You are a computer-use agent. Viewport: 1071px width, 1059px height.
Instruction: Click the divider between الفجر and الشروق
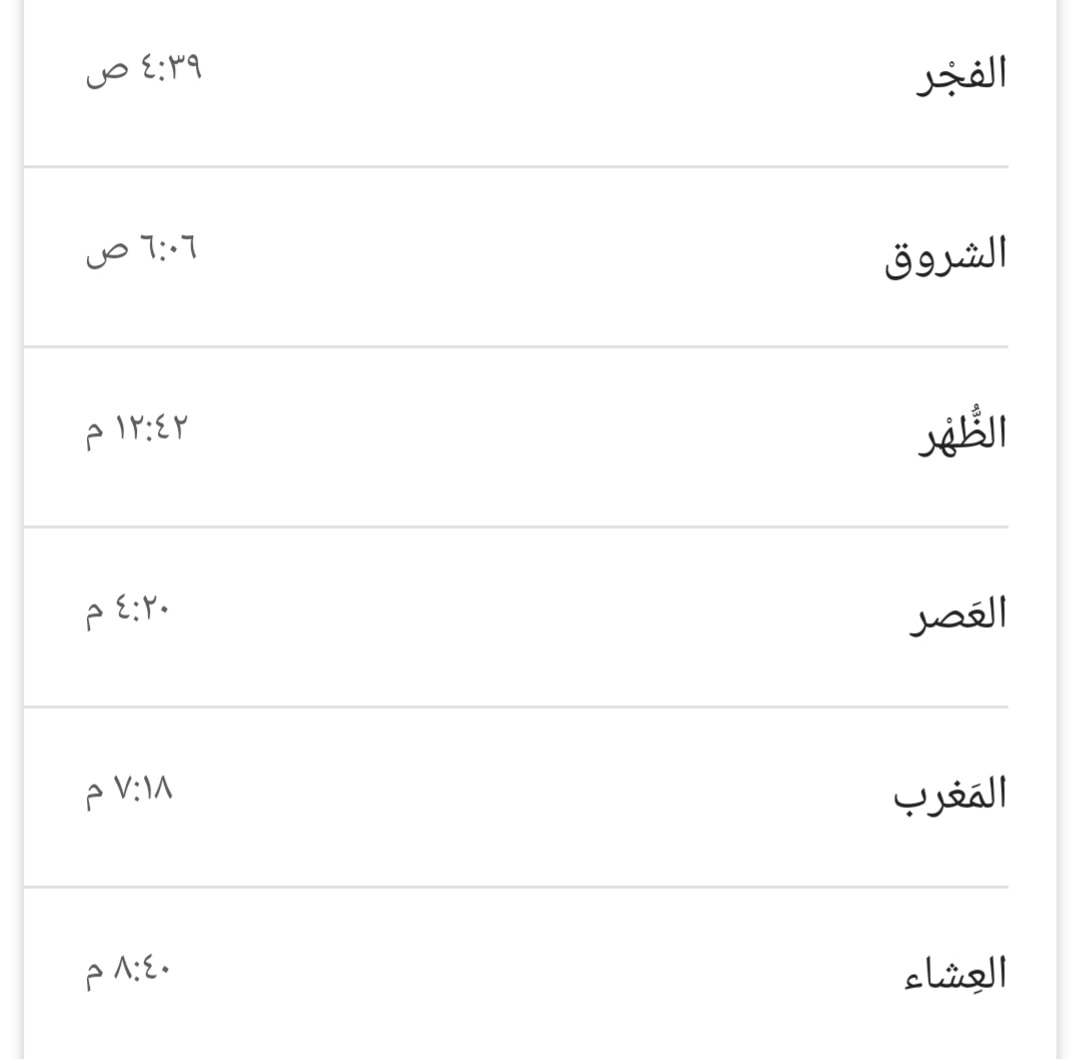click(516, 166)
